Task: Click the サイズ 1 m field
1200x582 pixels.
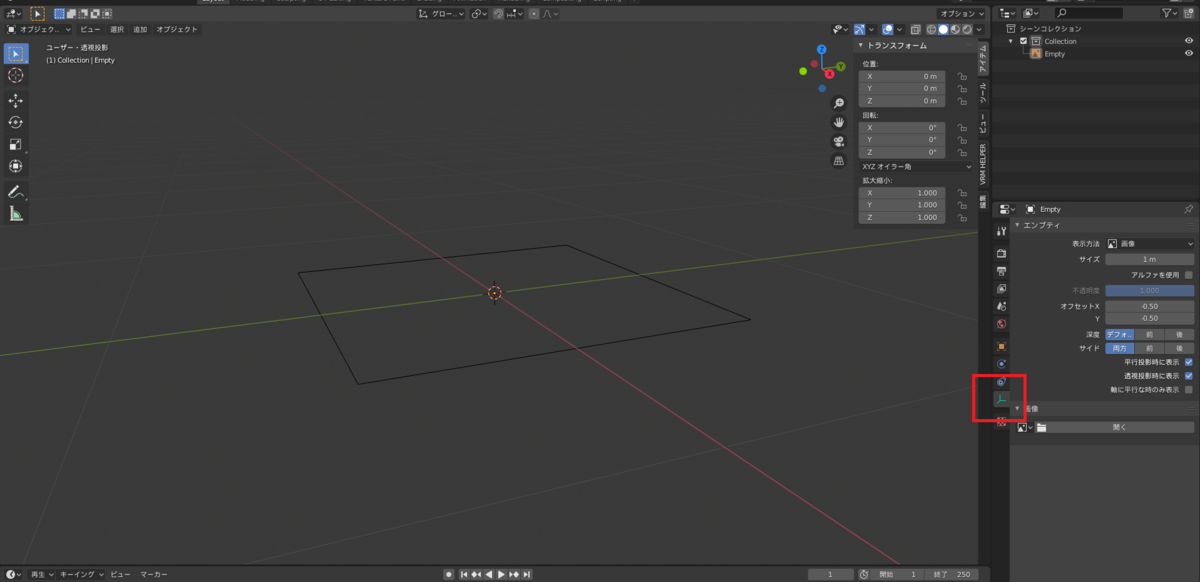Action: click(x=1150, y=259)
